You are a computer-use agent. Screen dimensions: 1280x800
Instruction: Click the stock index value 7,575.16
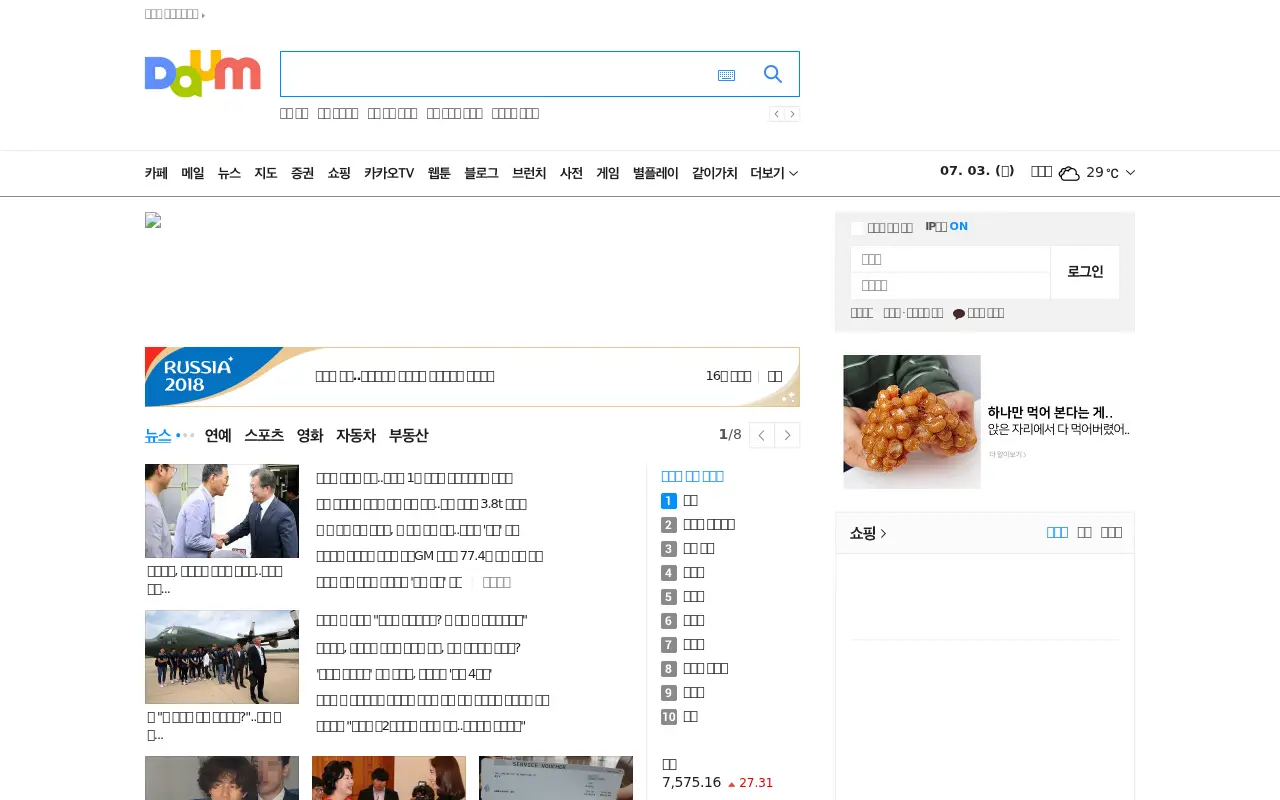691,782
